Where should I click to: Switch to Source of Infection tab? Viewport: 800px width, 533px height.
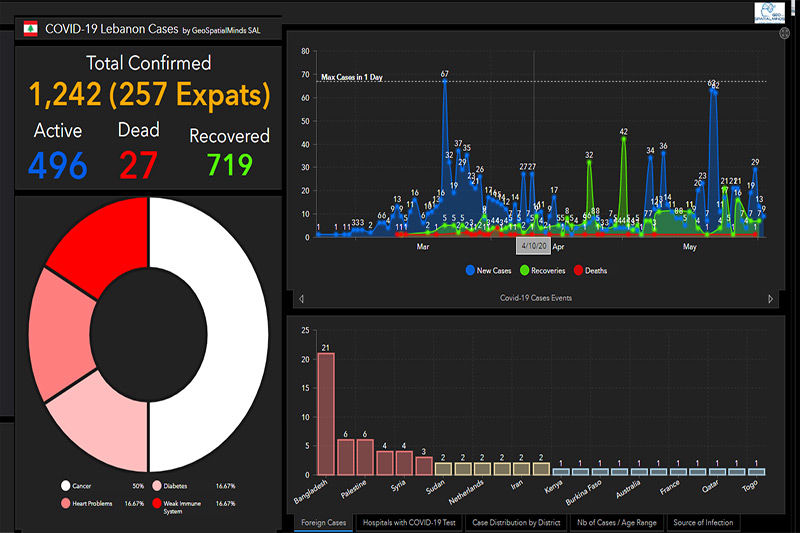pos(703,523)
